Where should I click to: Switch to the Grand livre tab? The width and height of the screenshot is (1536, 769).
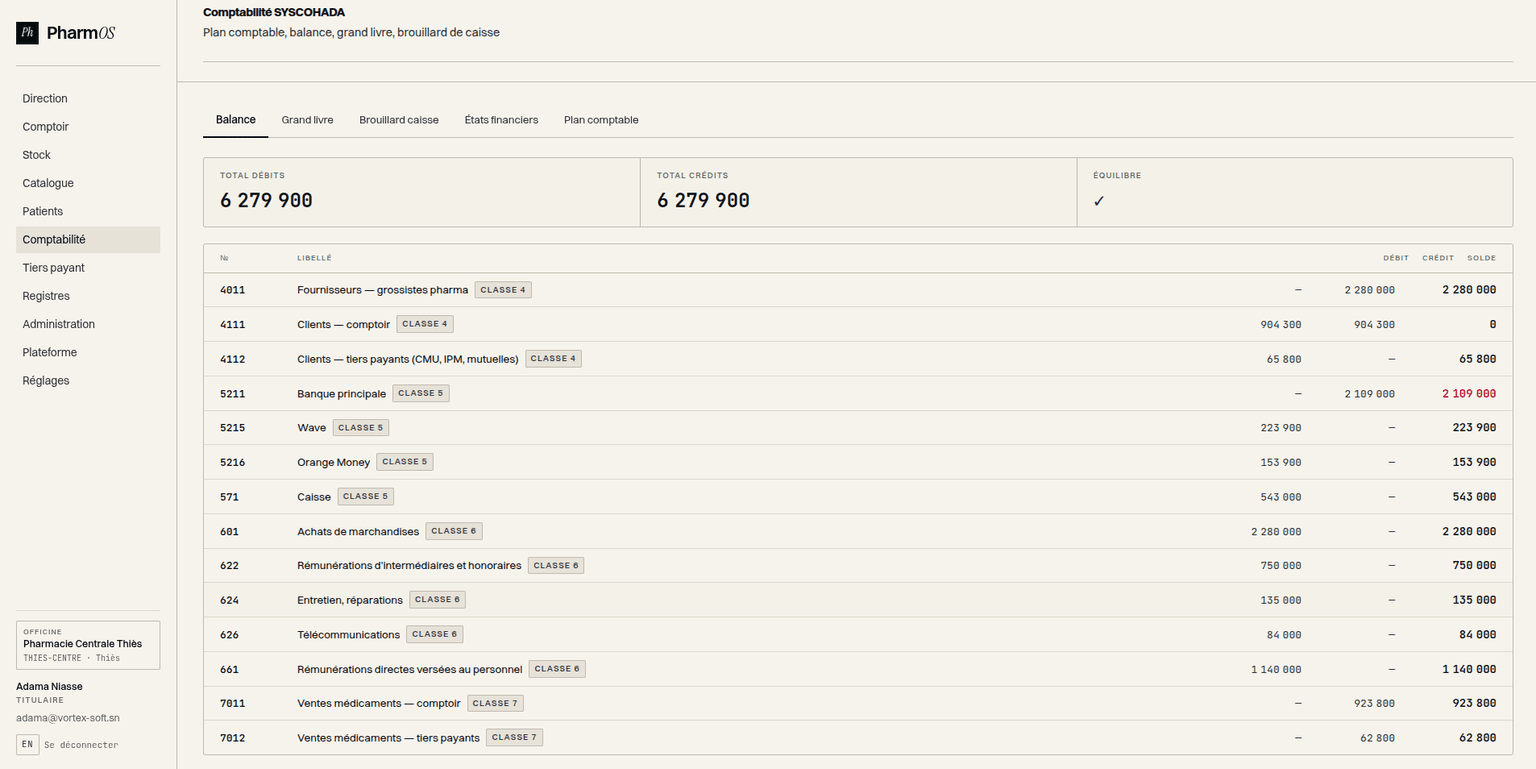tap(307, 119)
